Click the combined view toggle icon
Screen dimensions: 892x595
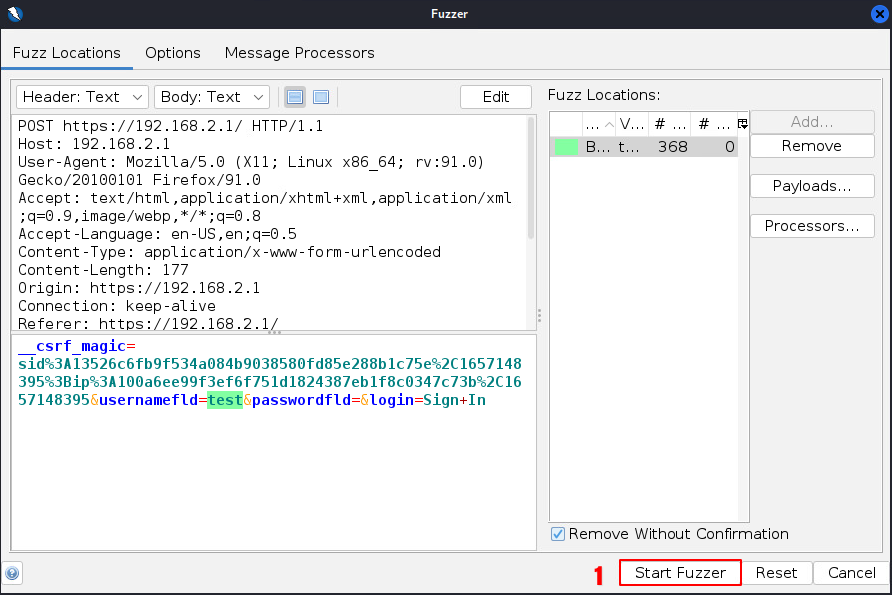pos(321,97)
